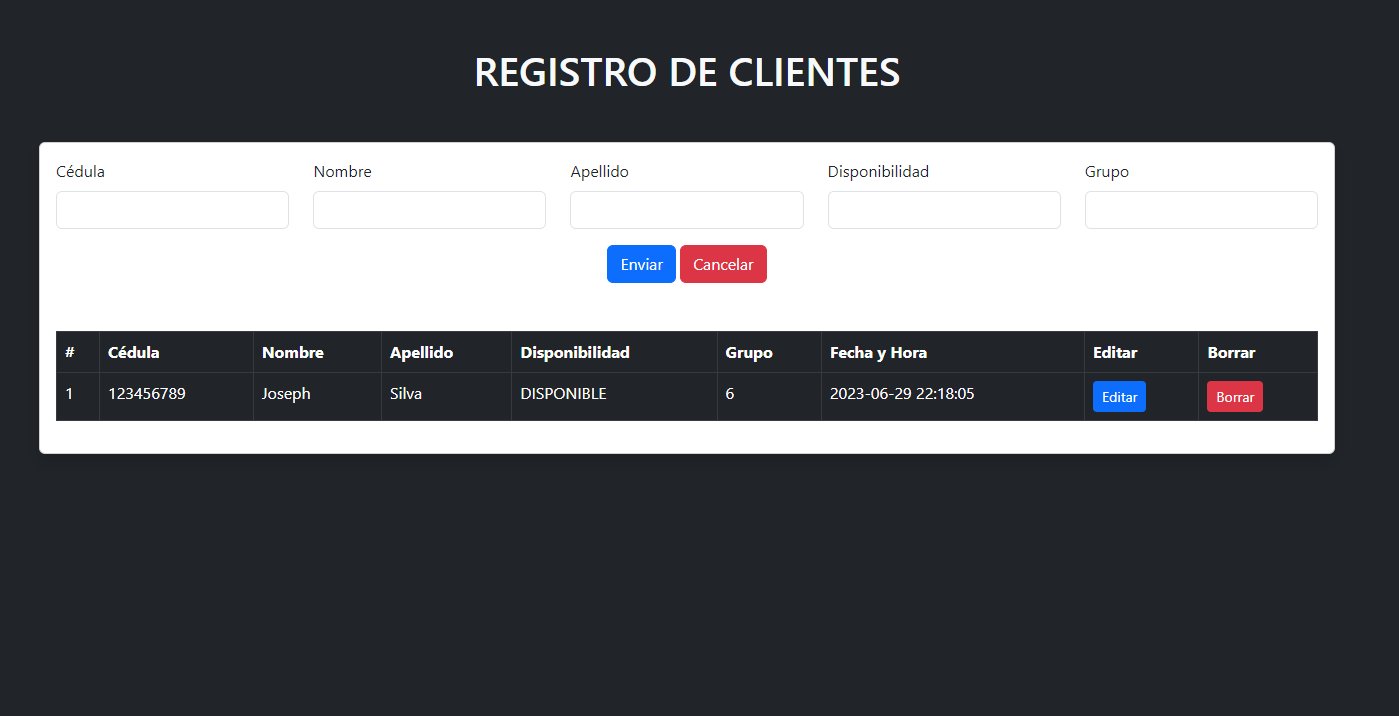Click the Disponibilidad input field
This screenshot has width=1399, height=716.
[944, 210]
